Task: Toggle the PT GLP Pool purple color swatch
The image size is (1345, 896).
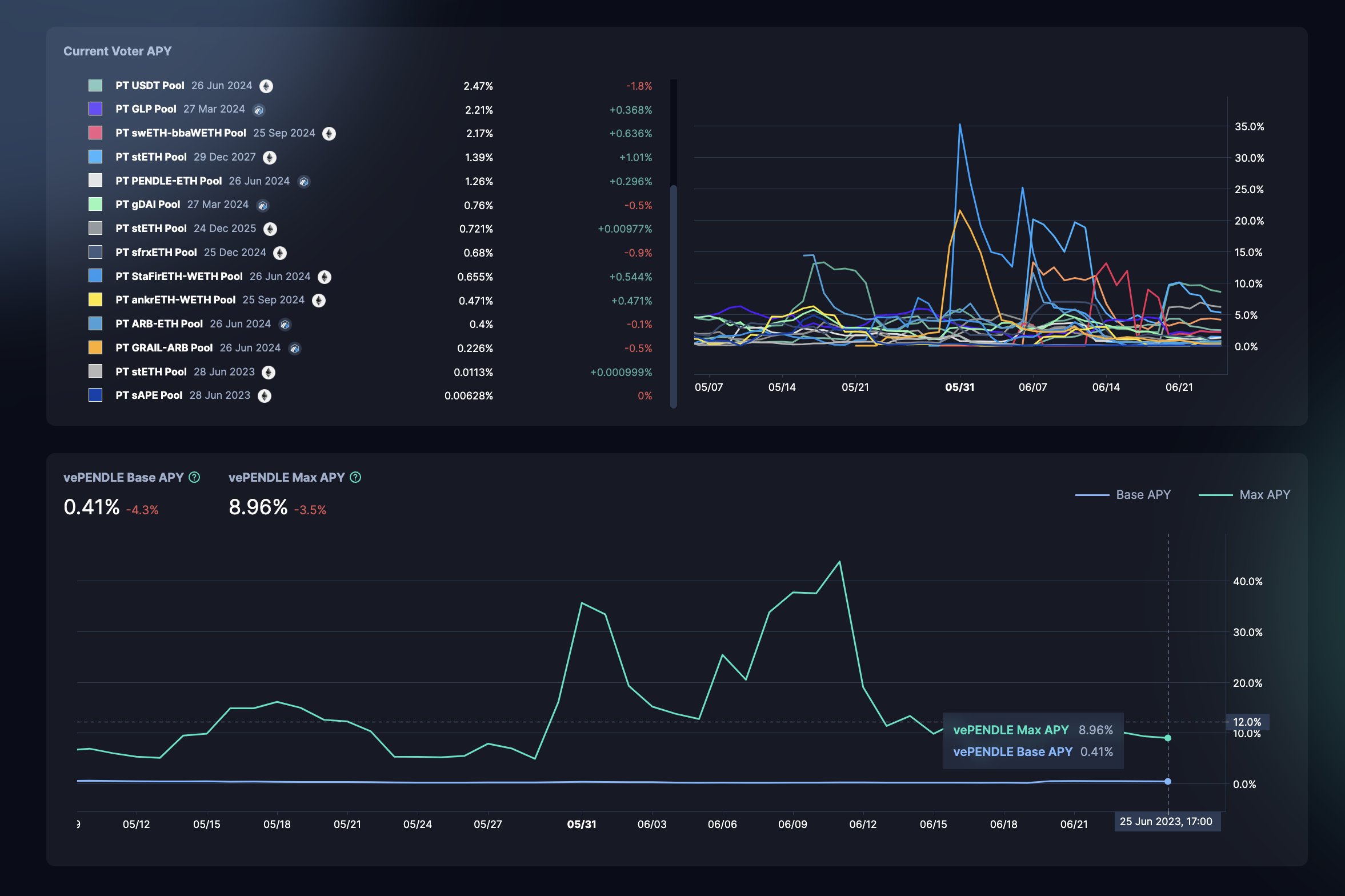Action: click(x=95, y=109)
